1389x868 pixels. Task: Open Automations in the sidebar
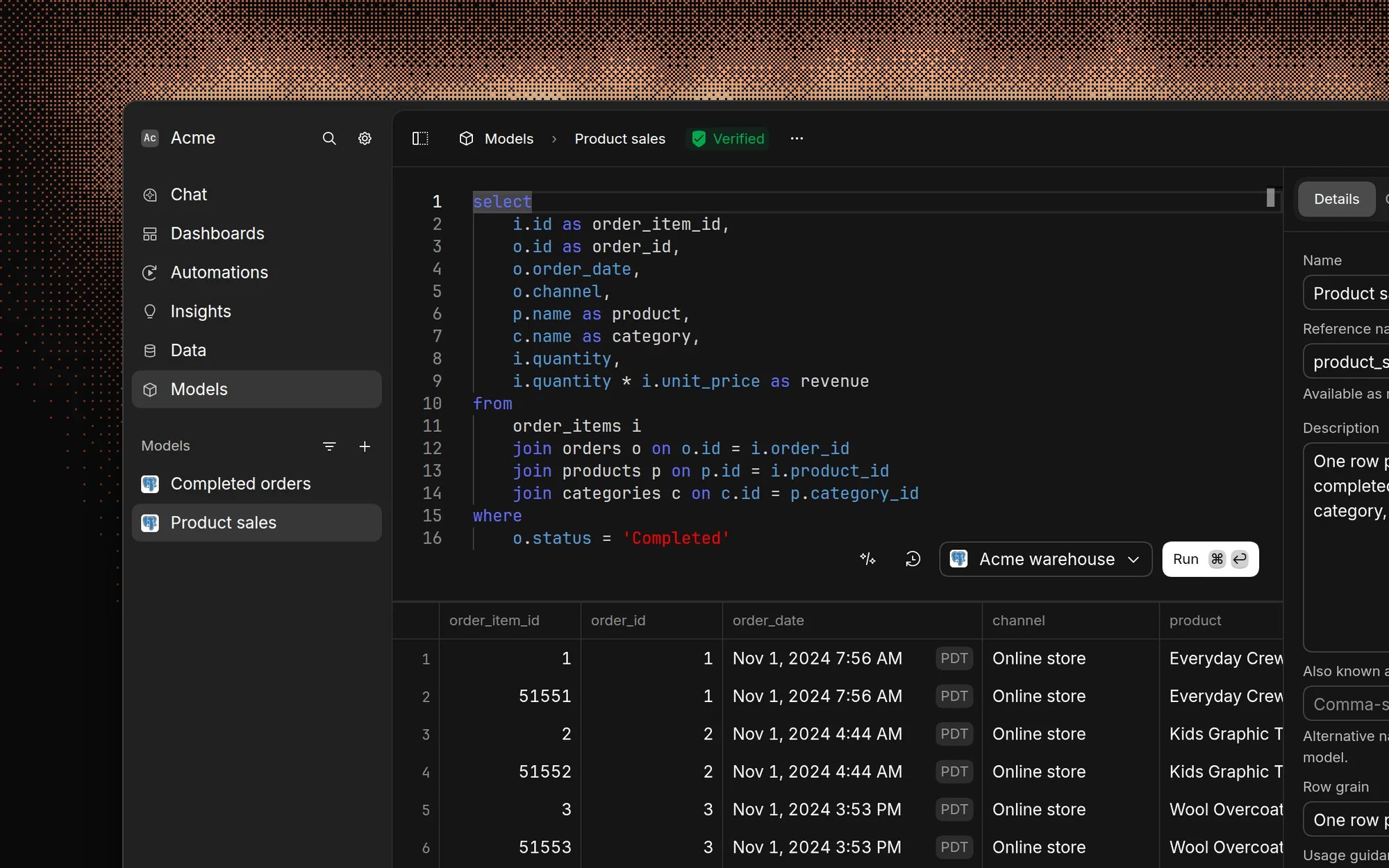256,272
